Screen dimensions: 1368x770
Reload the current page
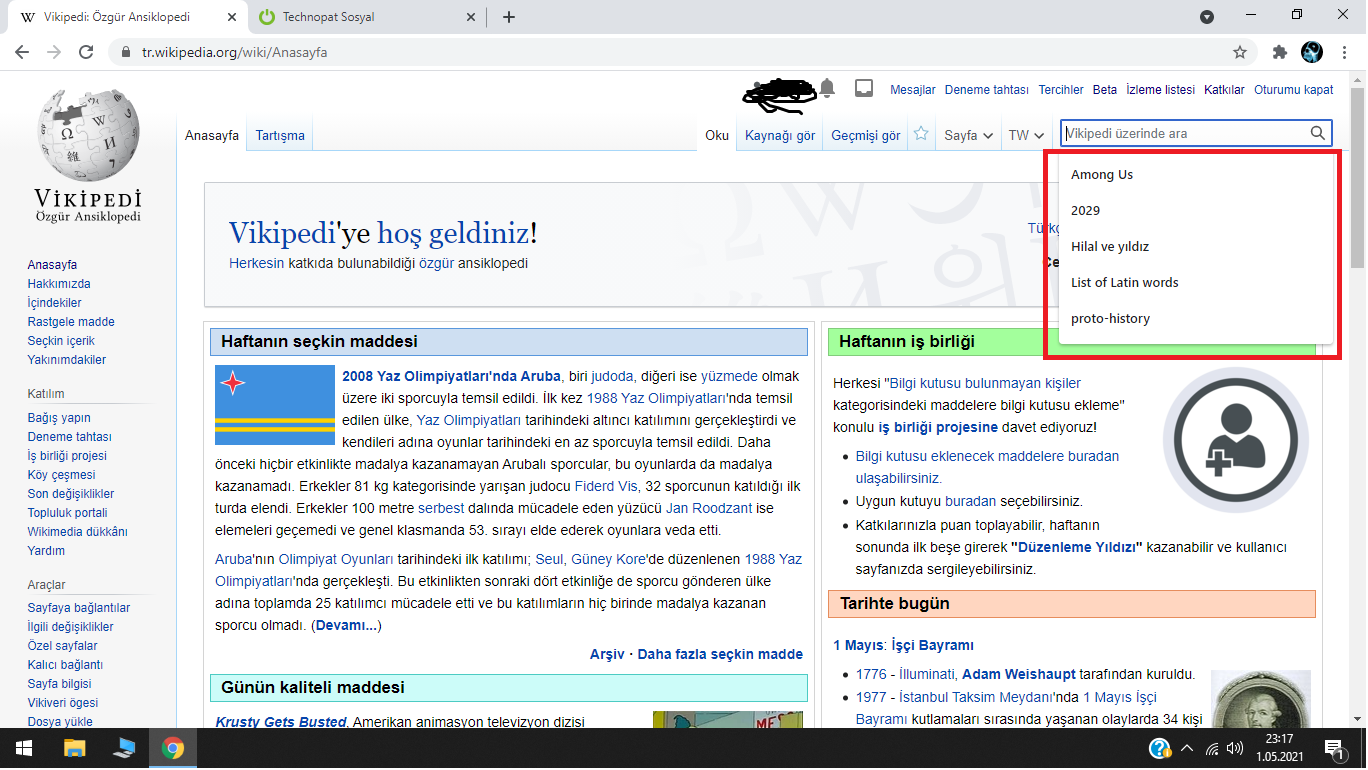87,52
